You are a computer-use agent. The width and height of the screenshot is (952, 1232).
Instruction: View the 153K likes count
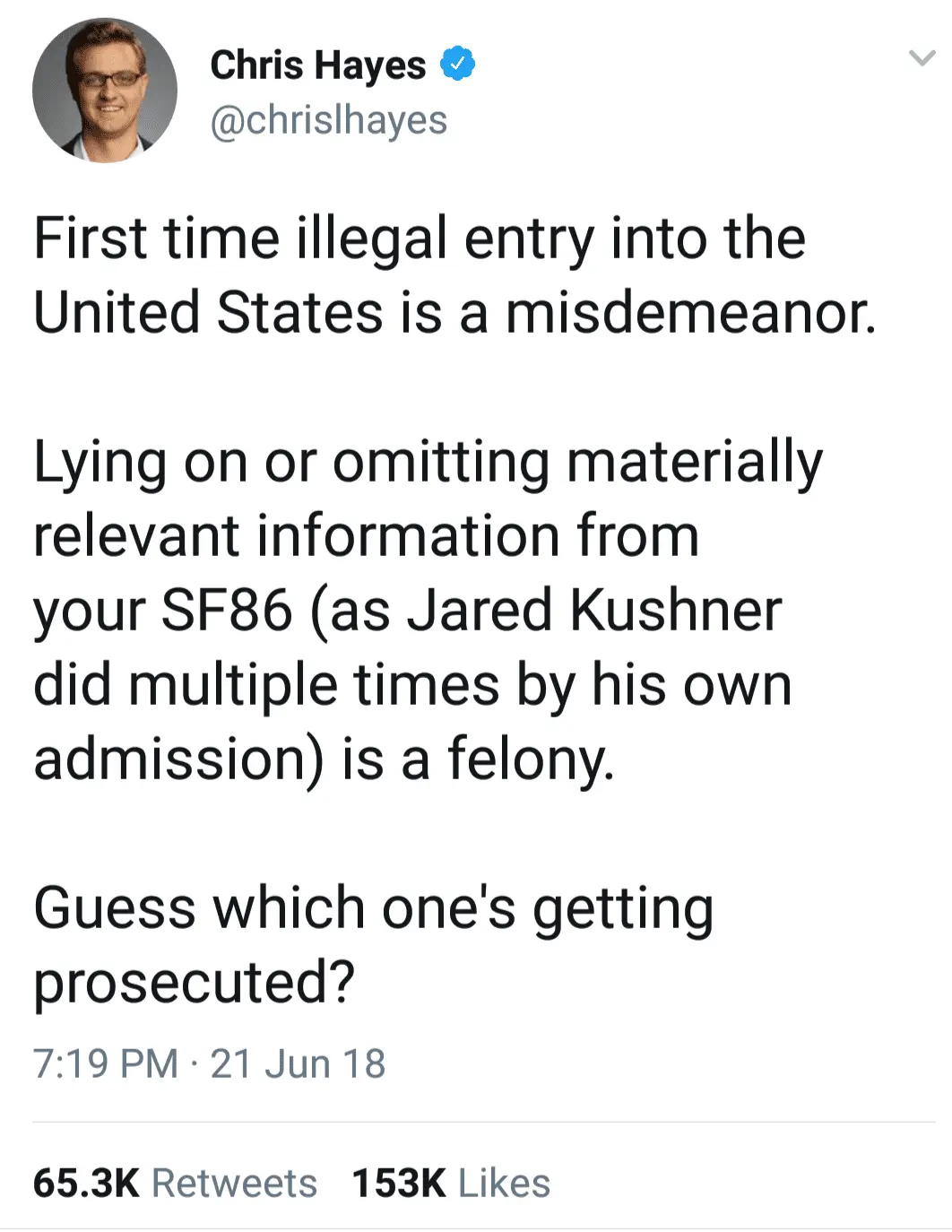399,1183
